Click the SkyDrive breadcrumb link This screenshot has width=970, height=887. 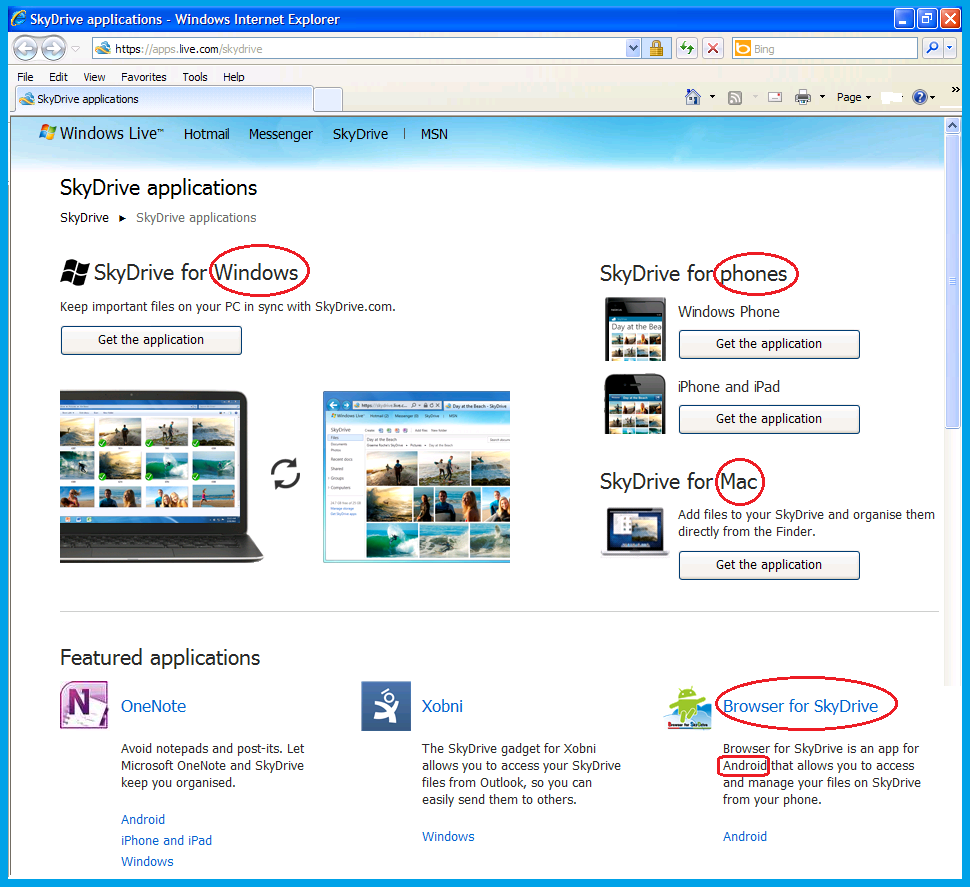84,218
